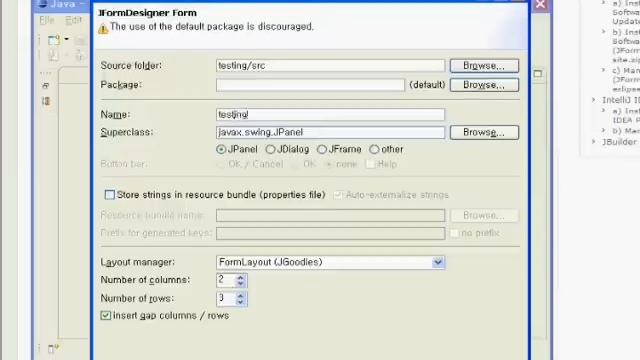Open the File menu in Java window
640x360 pixels.
coord(47,20)
